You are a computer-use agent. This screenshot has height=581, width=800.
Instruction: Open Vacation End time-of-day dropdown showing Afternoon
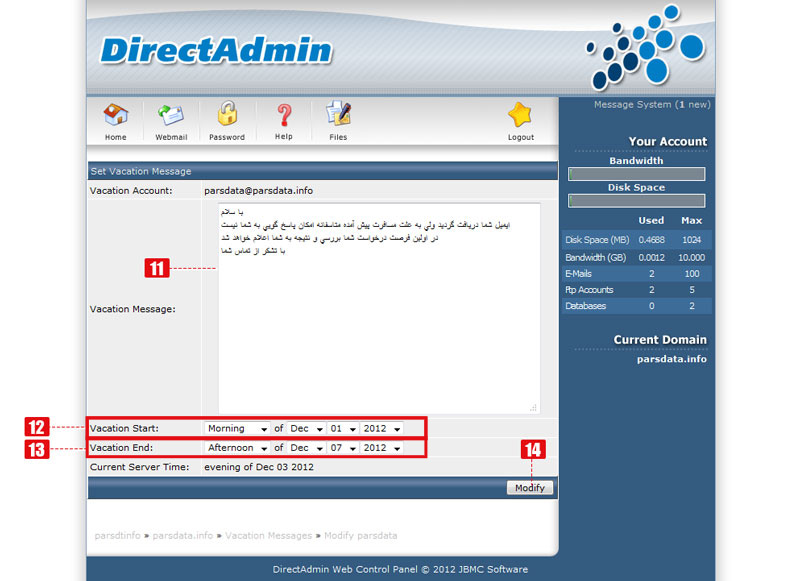pyautogui.click(x=237, y=448)
